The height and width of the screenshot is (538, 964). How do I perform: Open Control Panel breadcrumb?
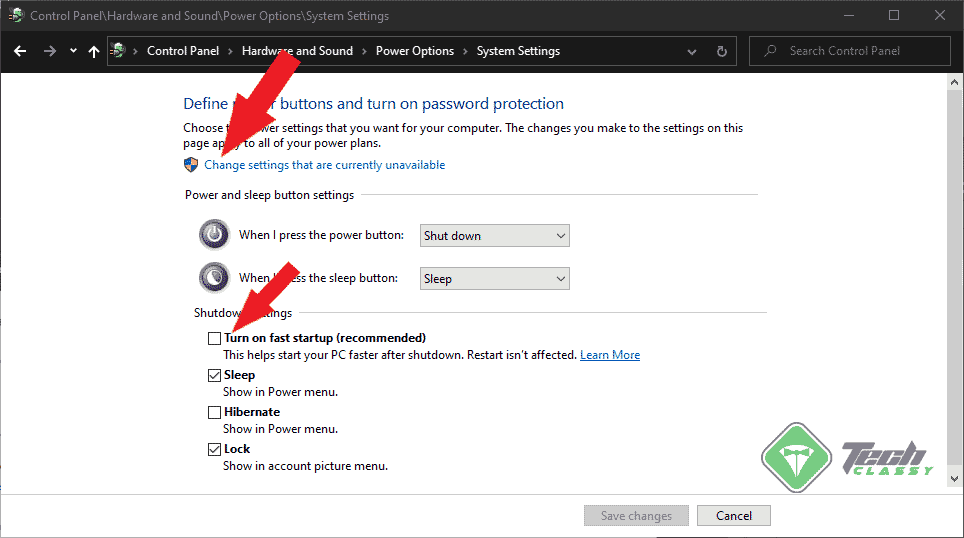coord(183,51)
